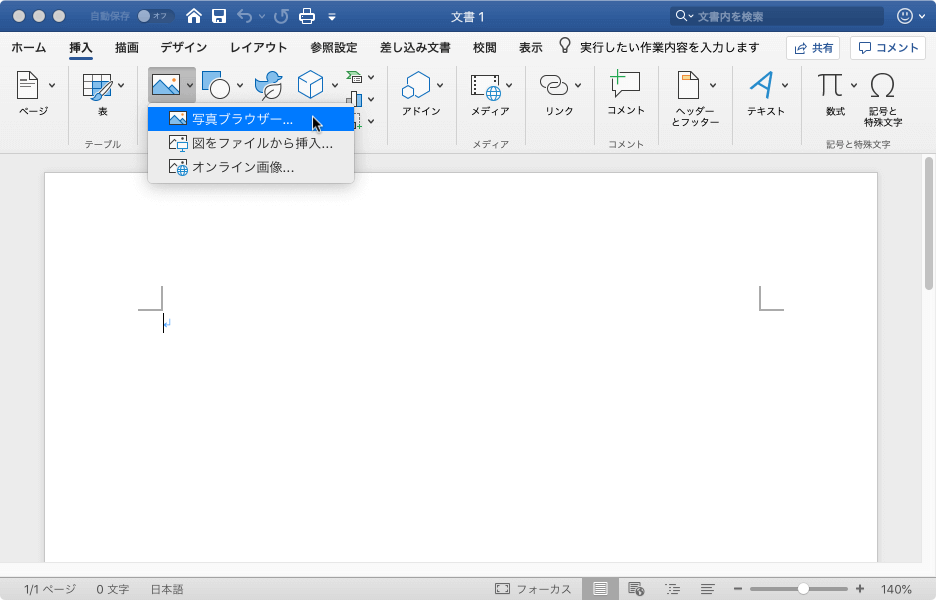Click the Chart icon in ribbon
The width and height of the screenshot is (936, 600).
click(355, 99)
